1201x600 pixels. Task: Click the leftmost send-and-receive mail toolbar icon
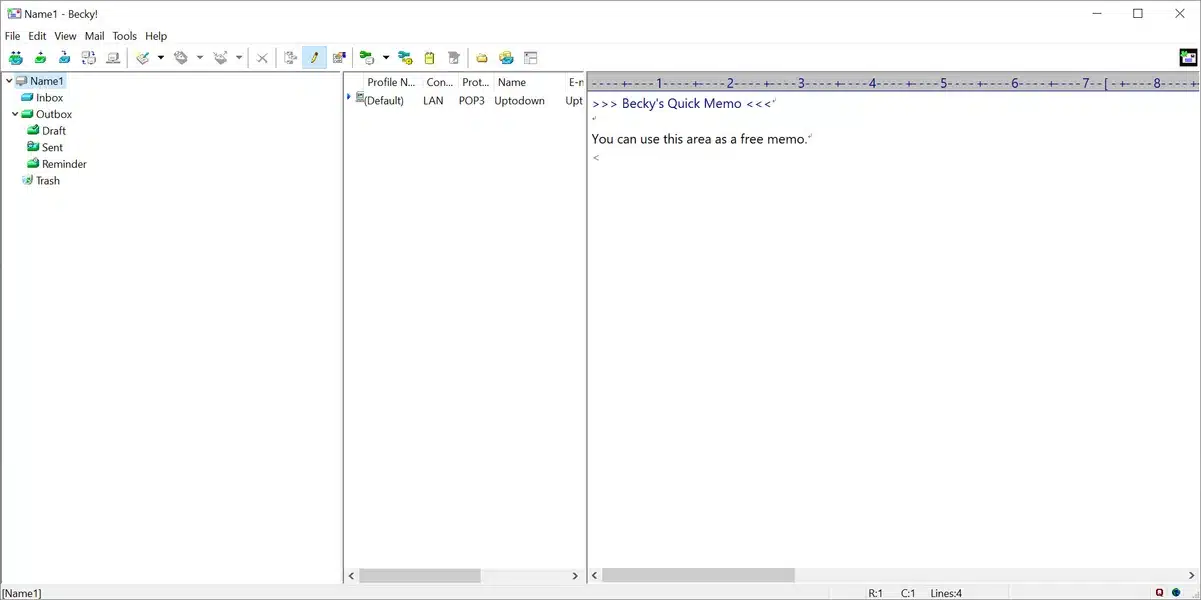[15, 58]
